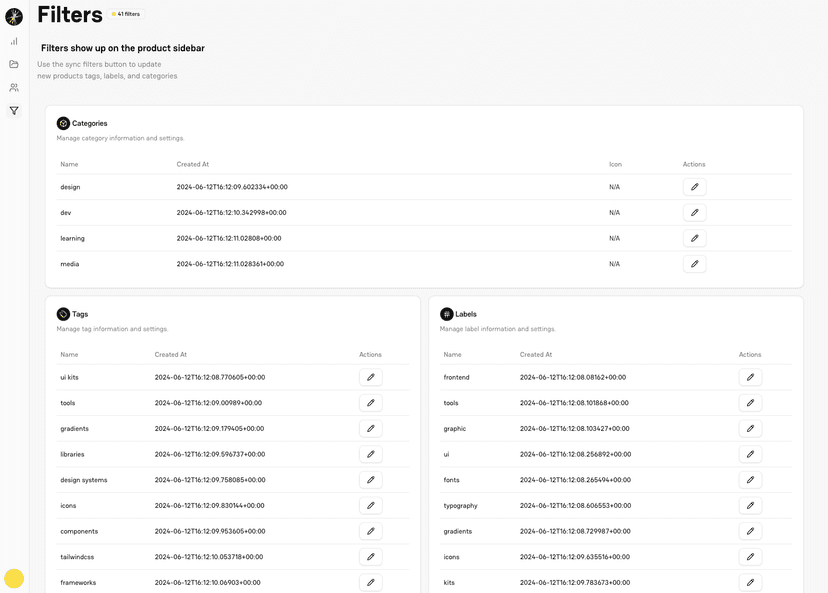Select the components tag name

pos(79,532)
